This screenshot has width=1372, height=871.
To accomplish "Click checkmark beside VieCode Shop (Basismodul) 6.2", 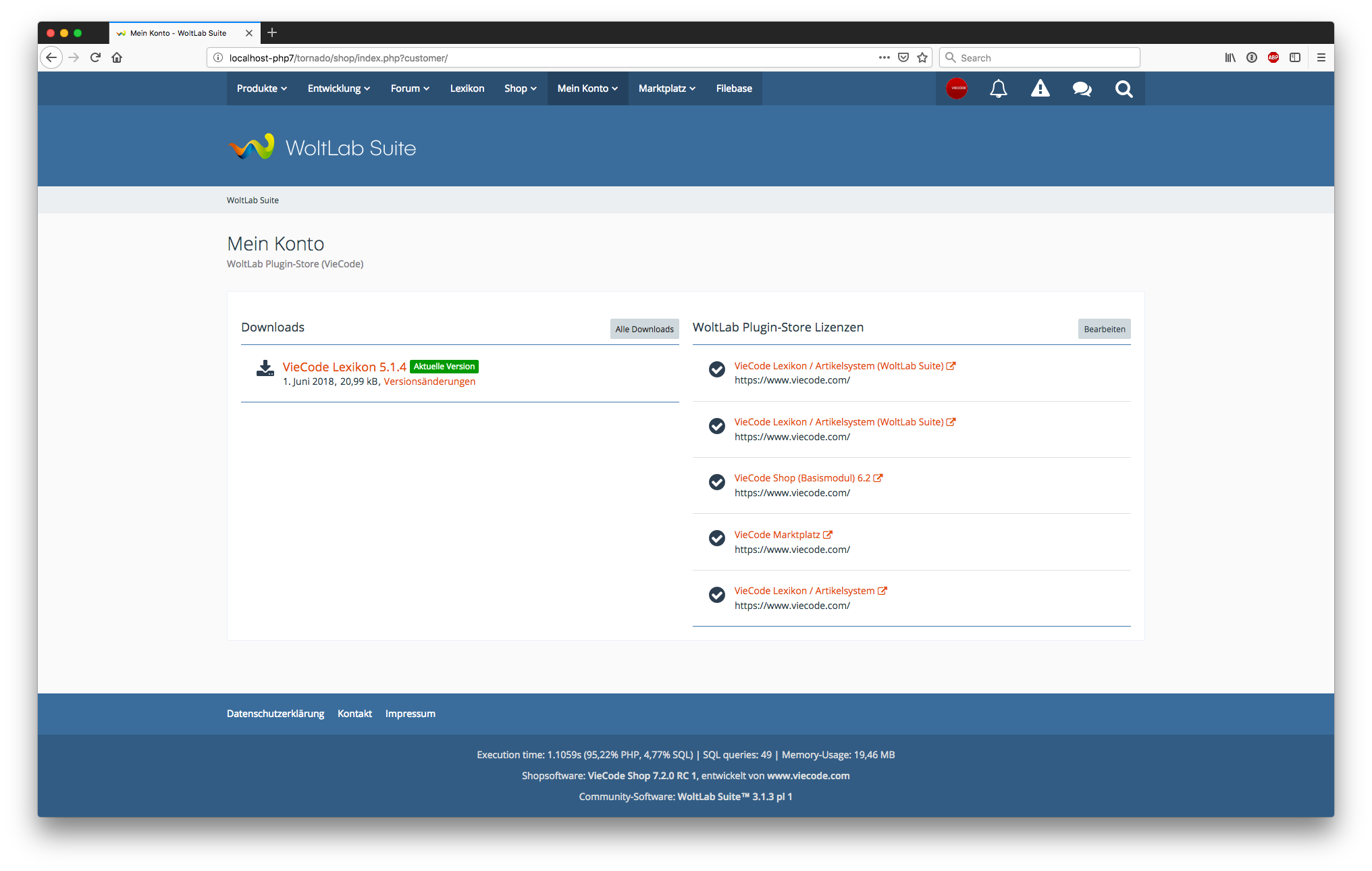I will coord(716,481).
